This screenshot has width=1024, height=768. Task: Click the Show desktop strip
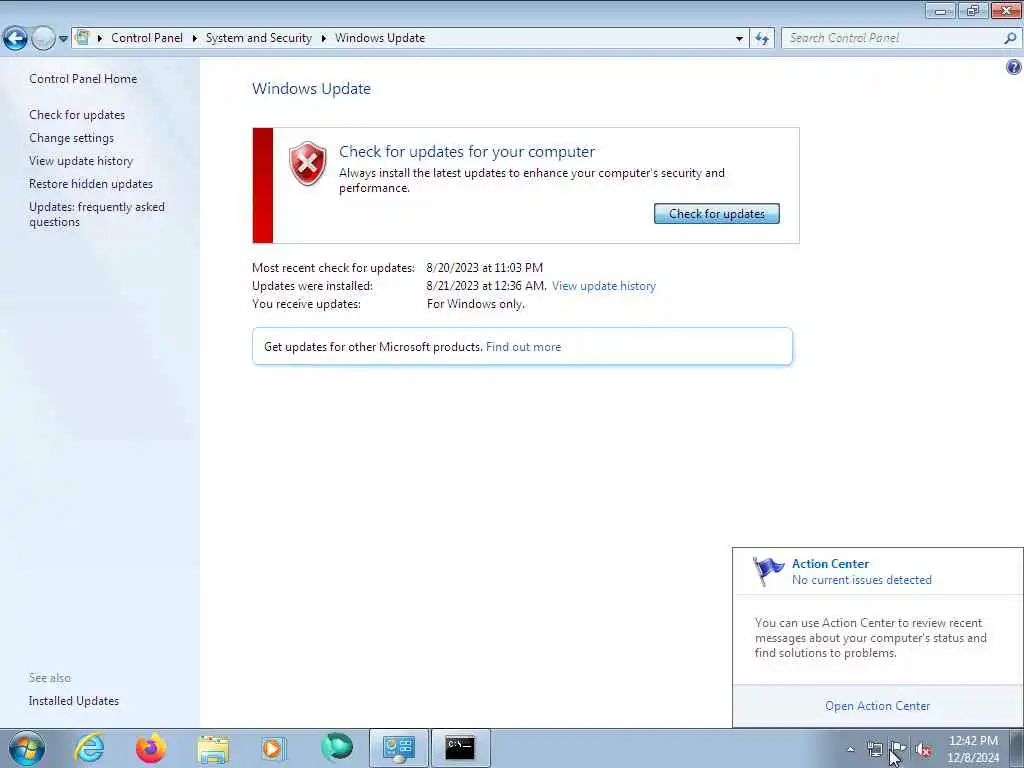[1017, 748]
